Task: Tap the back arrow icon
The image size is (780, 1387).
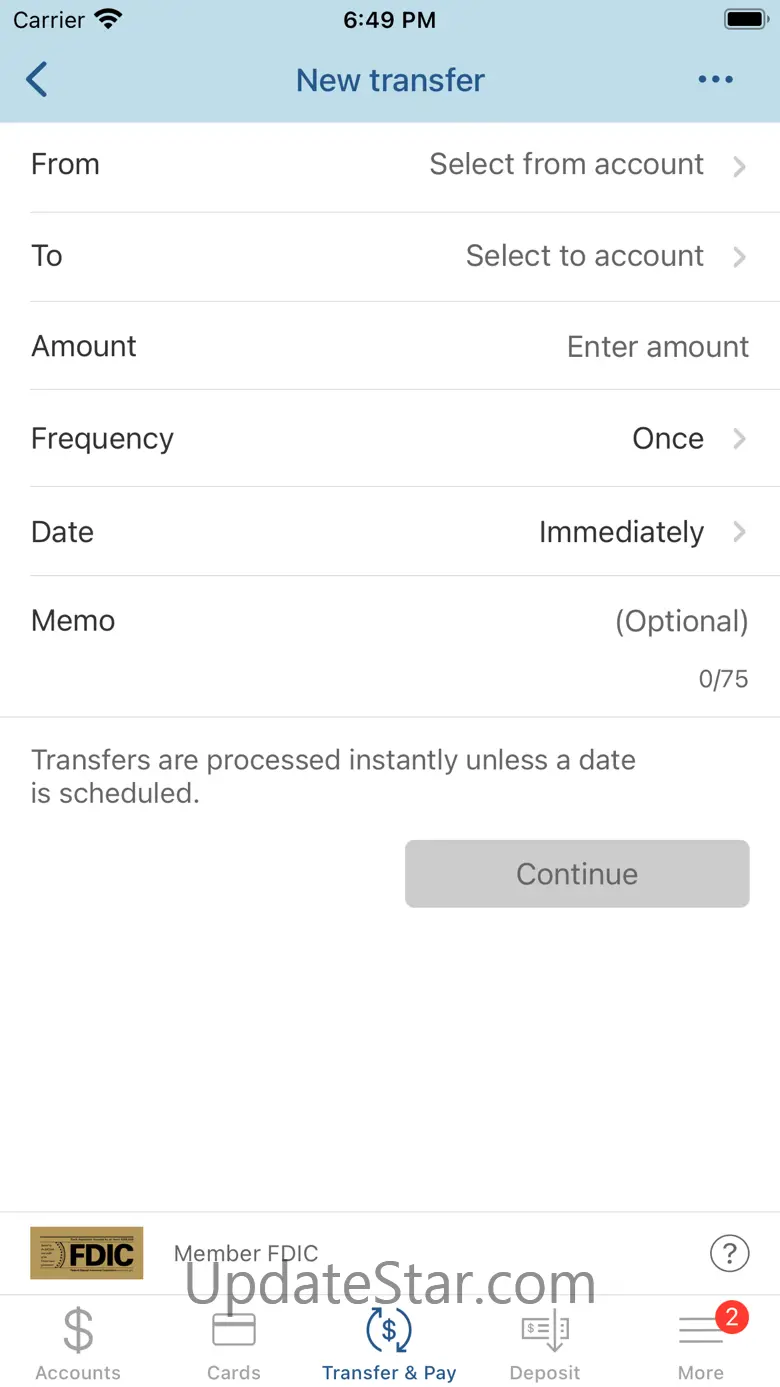Action: tap(37, 80)
